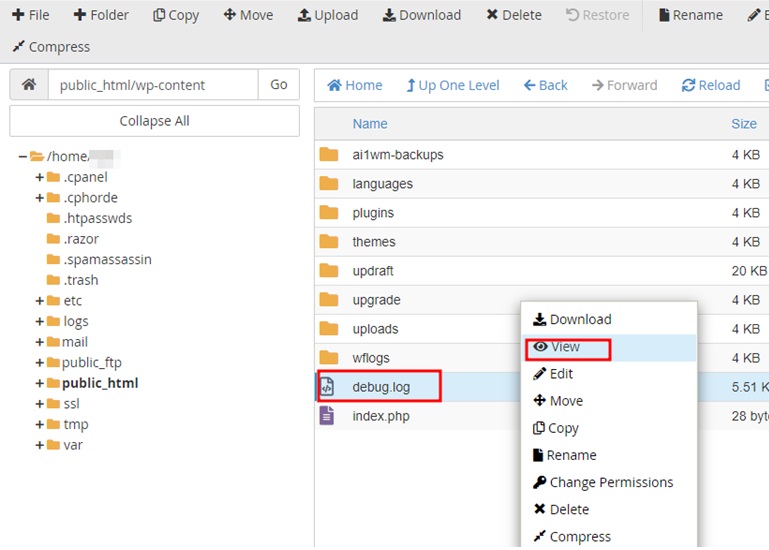Choose View from context menu
The width and height of the screenshot is (769, 550).
pos(609,347)
